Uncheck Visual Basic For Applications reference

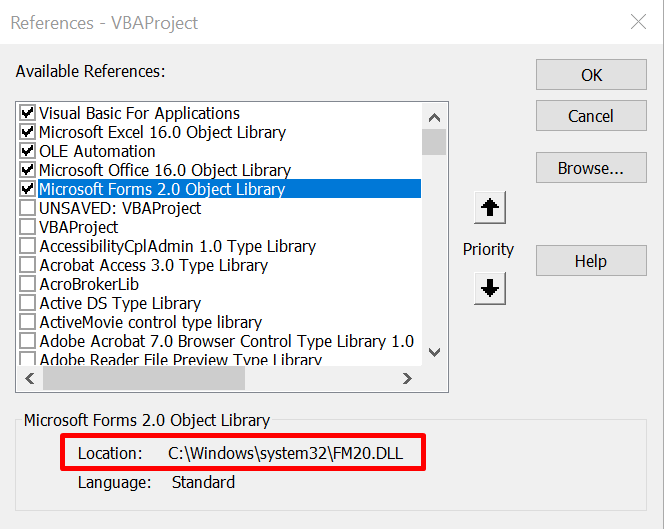point(28,113)
